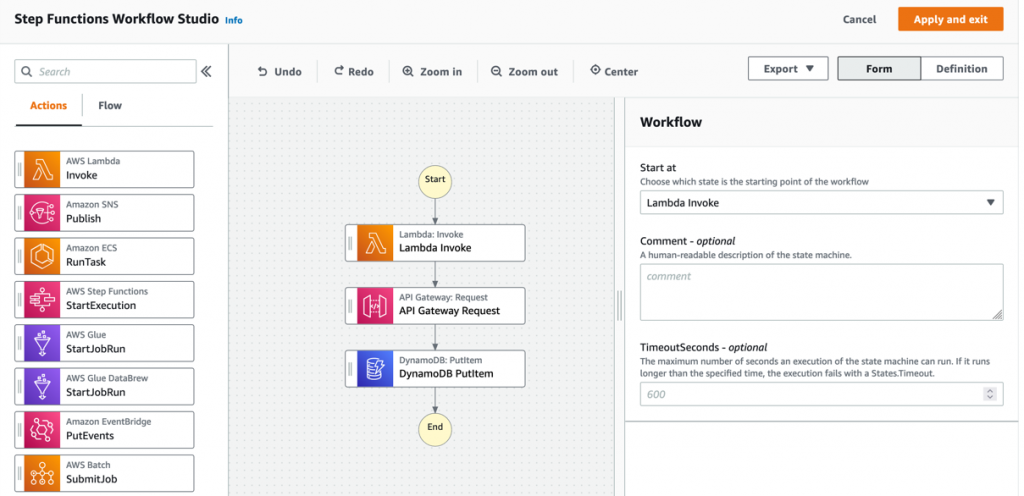Click the RunTask action label
Image resolution: width=1024 pixels, height=496 pixels.
pos(86,262)
